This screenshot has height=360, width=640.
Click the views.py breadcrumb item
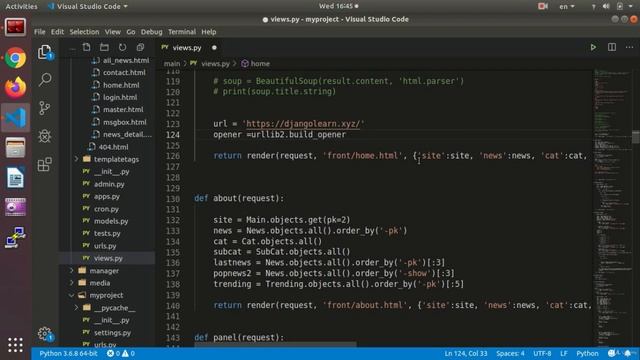[210, 64]
